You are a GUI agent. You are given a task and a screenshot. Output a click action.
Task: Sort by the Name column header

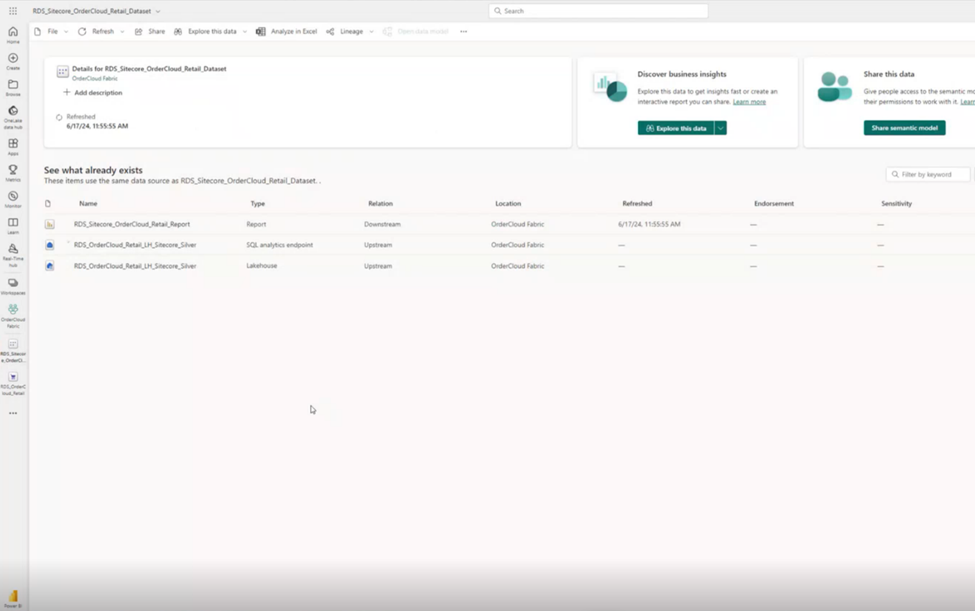pyautogui.click(x=88, y=204)
